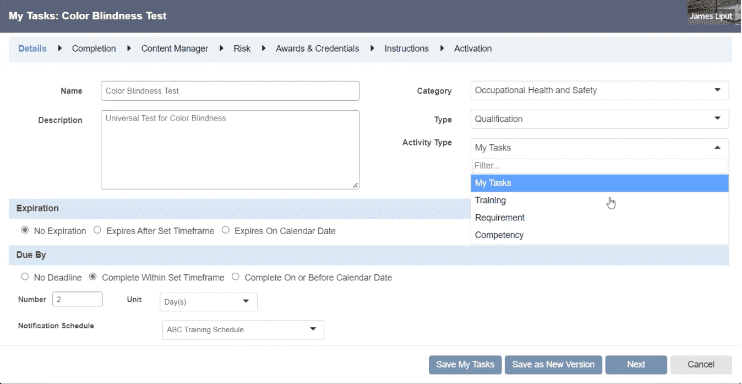Select Expires After Set Timeframe option
Viewport: 742px width, 384px height.
tap(97, 231)
